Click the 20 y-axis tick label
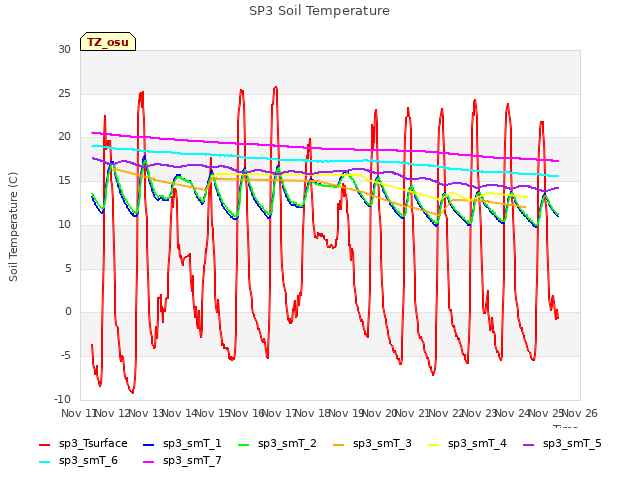The image size is (640, 480). point(64,137)
